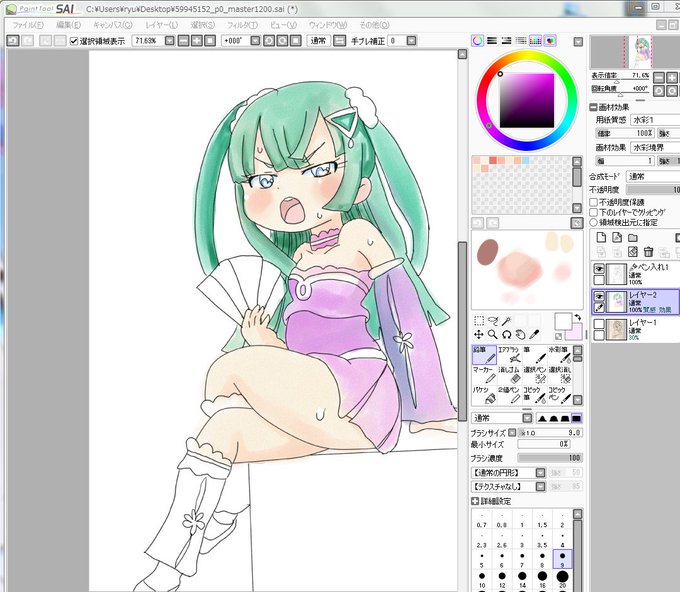This screenshot has width=680, height=592.
Task: Open the 手ブレ補正 stabilizer dropdown
Action: coord(412,41)
